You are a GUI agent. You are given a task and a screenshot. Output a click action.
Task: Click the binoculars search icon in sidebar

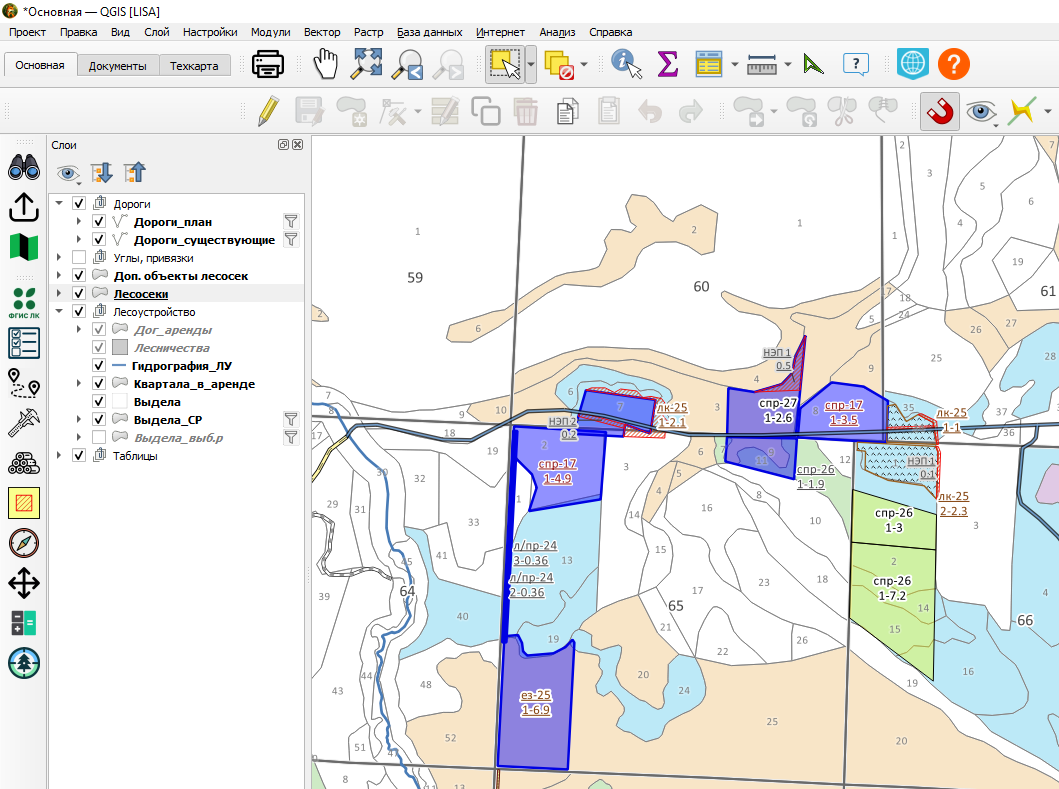pyautogui.click(x=24, y=167)
